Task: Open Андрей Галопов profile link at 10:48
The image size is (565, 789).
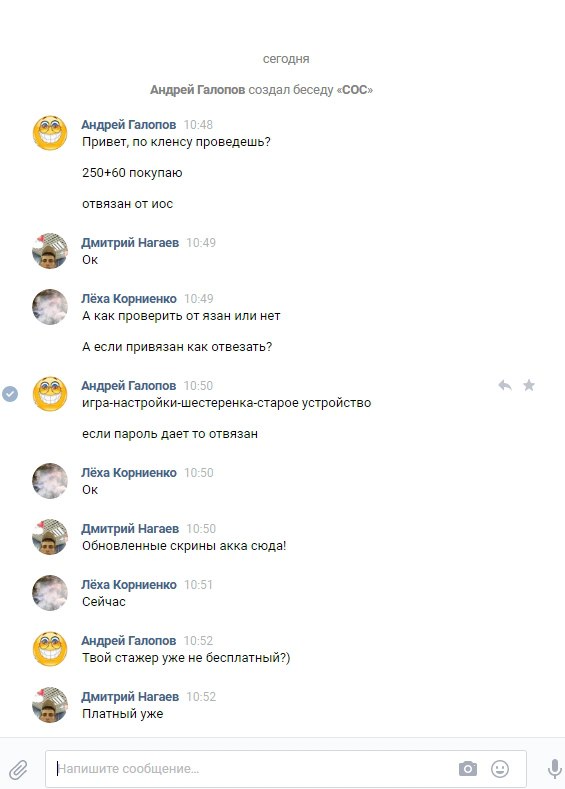Action: [x=129, y=124]
